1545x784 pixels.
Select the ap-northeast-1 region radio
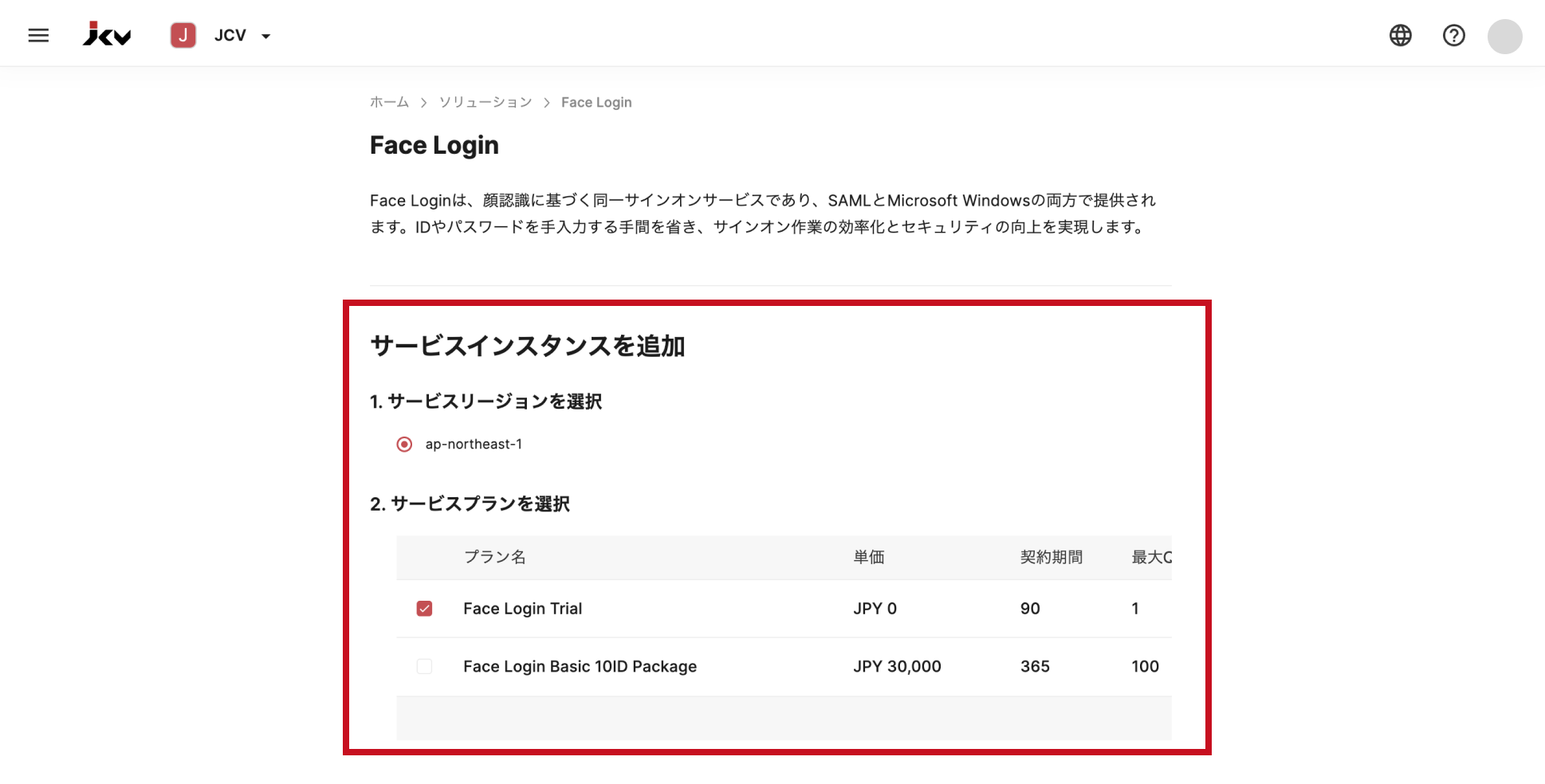[404, 445]
